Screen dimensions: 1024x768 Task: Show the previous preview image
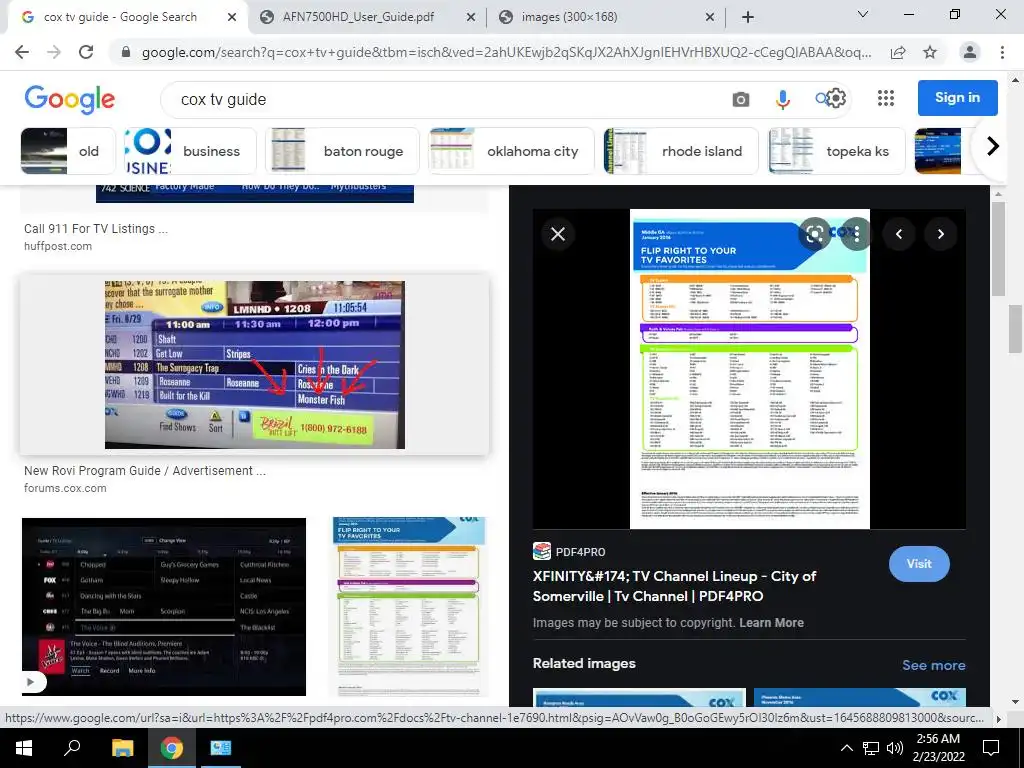899,234
